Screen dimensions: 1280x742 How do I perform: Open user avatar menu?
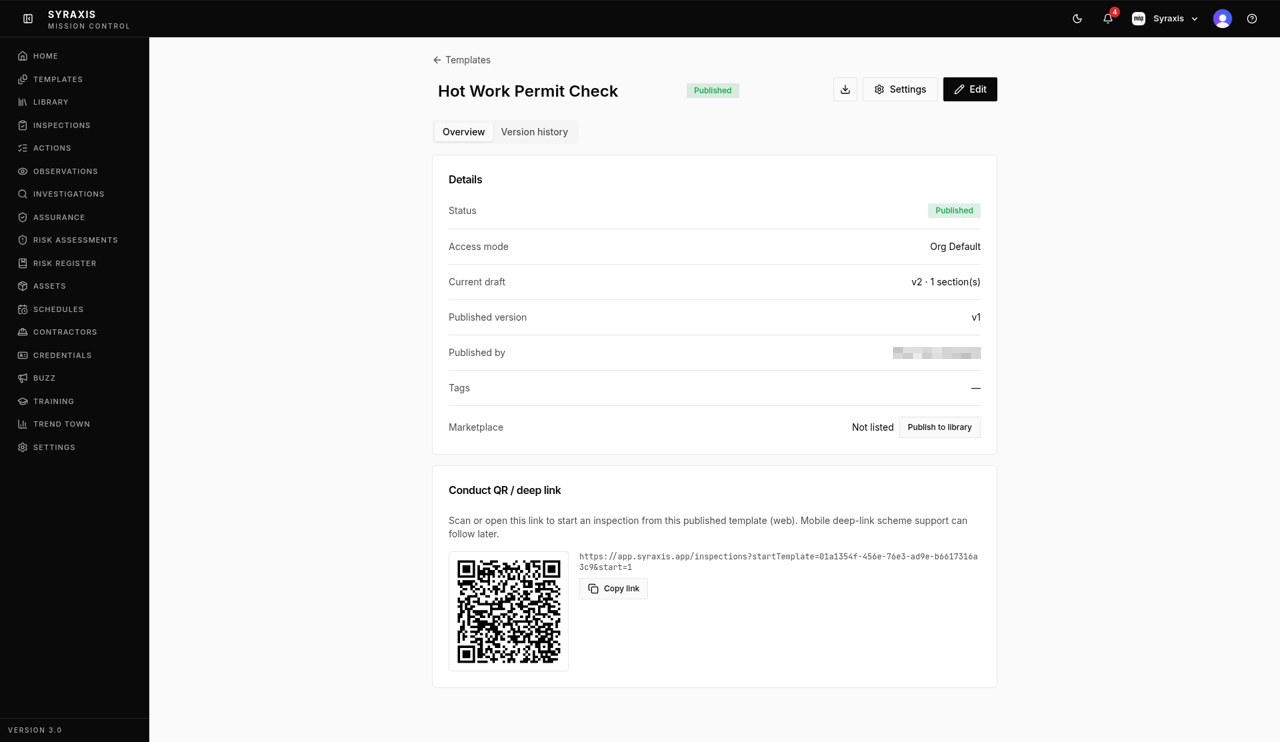pos(1222,19)
